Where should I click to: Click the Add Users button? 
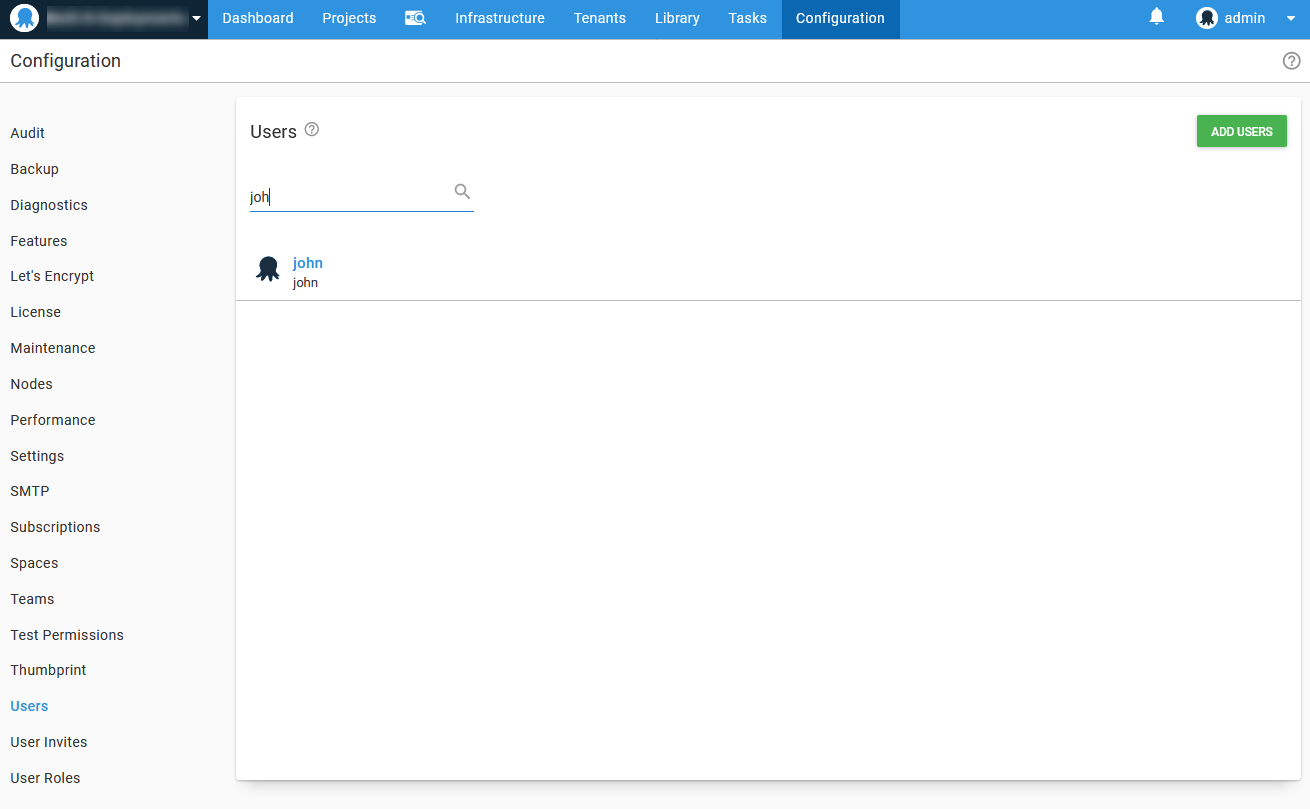pos(1241,131)
